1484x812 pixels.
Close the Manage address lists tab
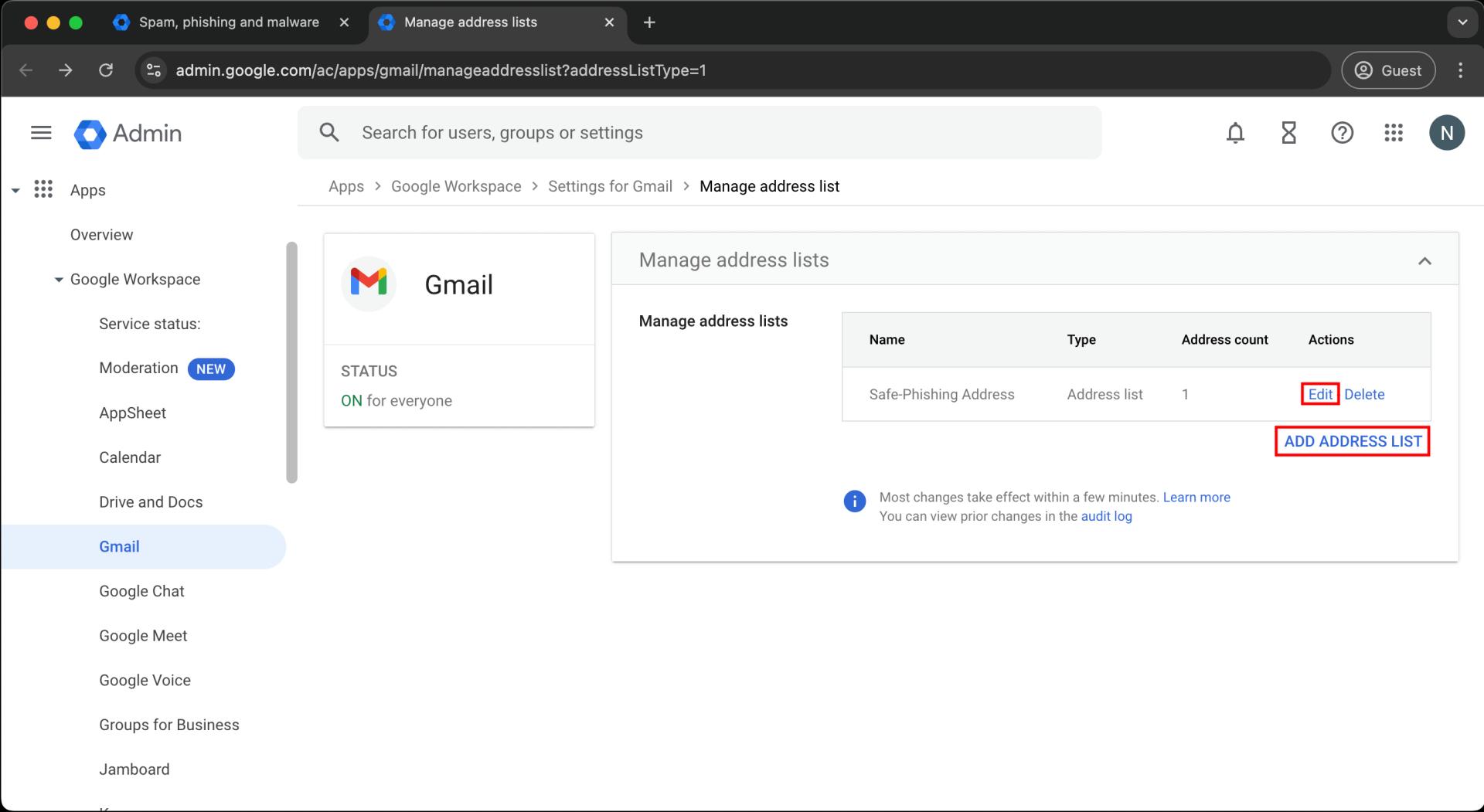coord(609,22)
